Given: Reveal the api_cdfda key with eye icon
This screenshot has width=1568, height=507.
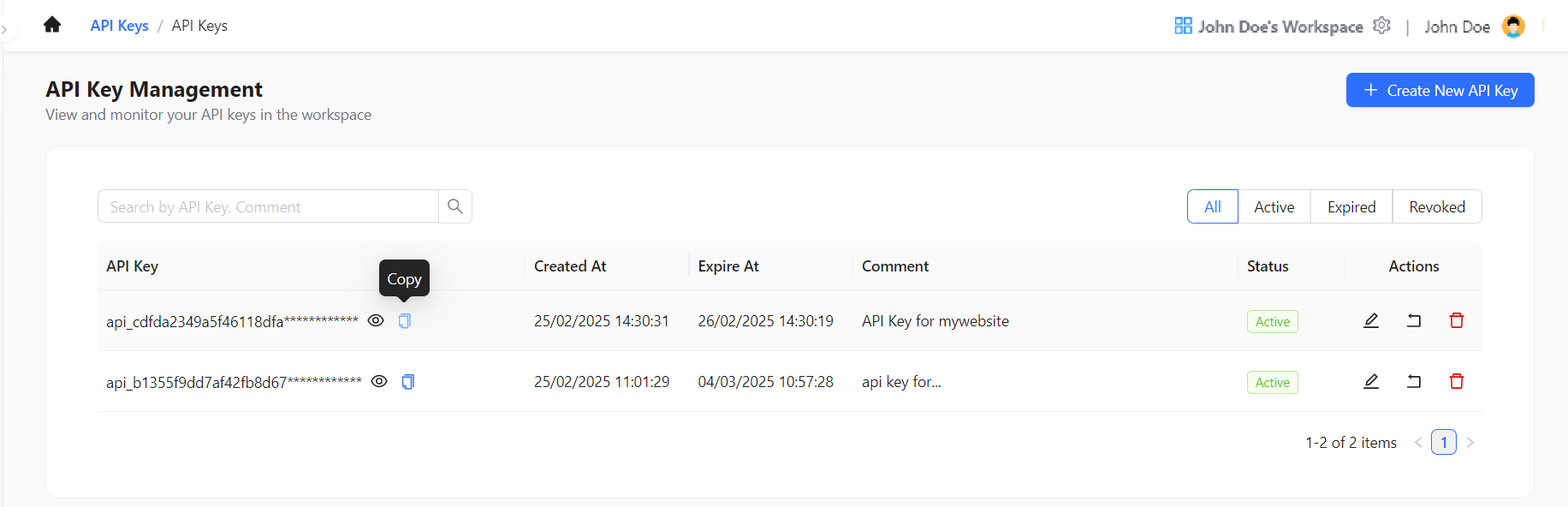Looking at the screenshot, I should [377, 320].
